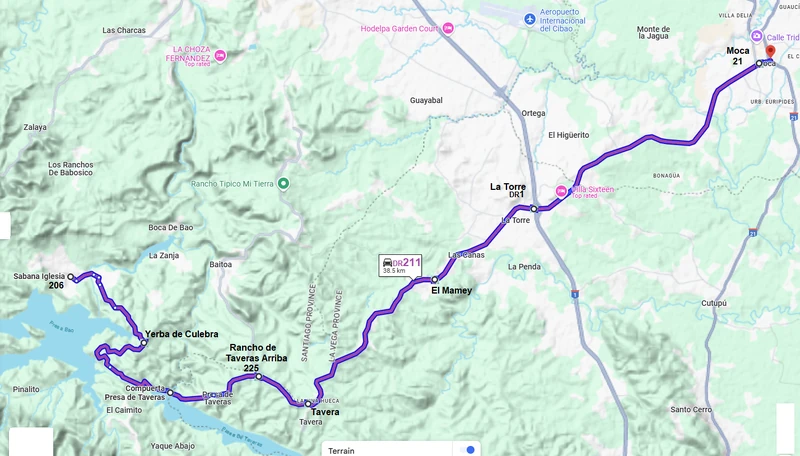Select the Yerba de Culebra waypoint circle
Image resolution: width=800 pixels, height=456 pixels.
tap(144, 343)
